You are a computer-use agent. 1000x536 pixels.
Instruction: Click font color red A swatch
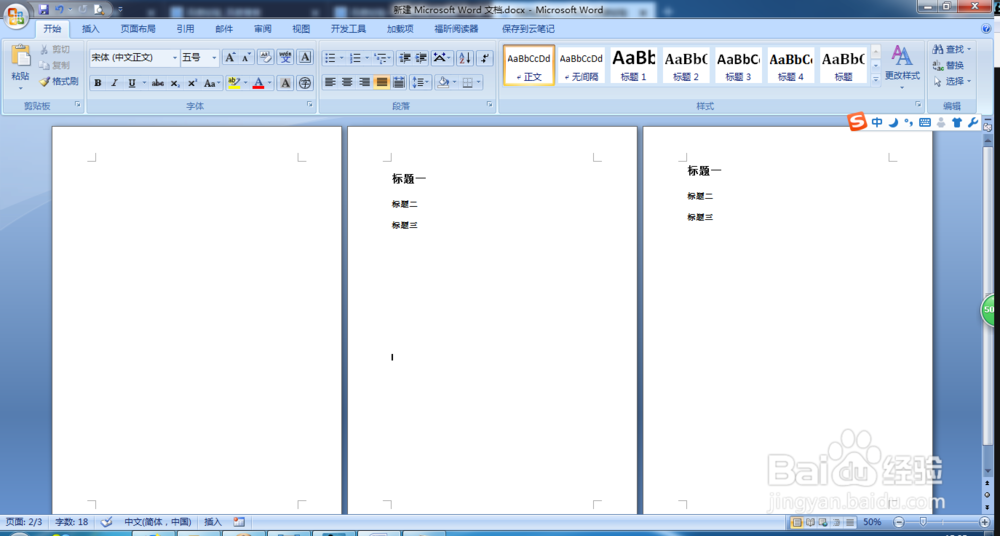tap(258, 83)
